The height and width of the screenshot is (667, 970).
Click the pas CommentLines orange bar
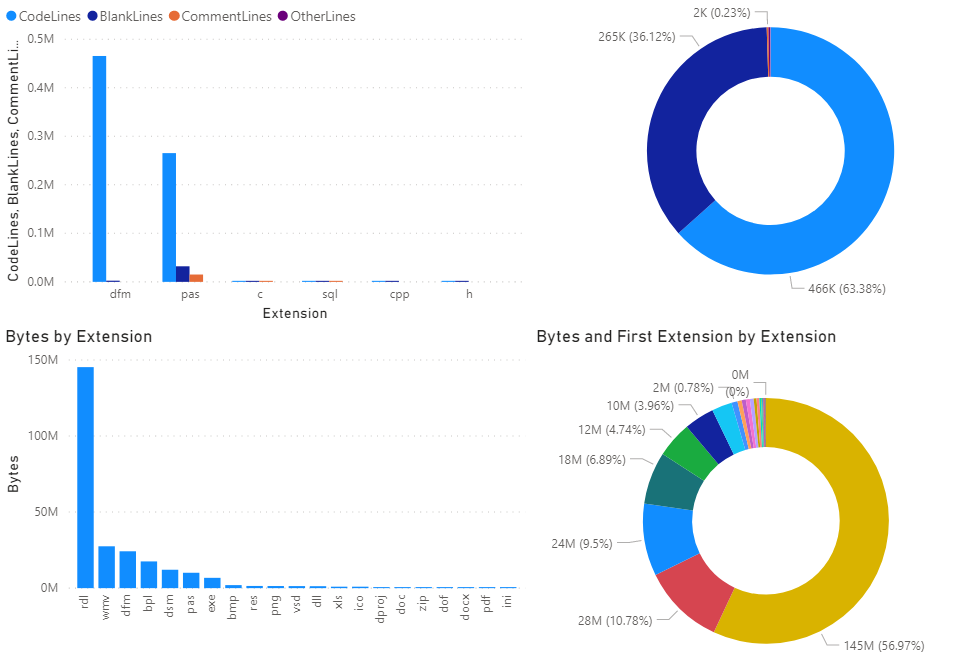coord(196,278)
